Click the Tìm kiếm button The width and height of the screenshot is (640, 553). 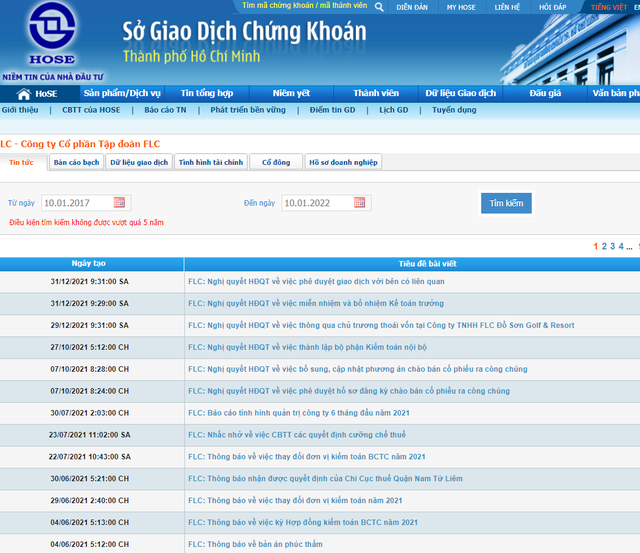pos(506,203)
